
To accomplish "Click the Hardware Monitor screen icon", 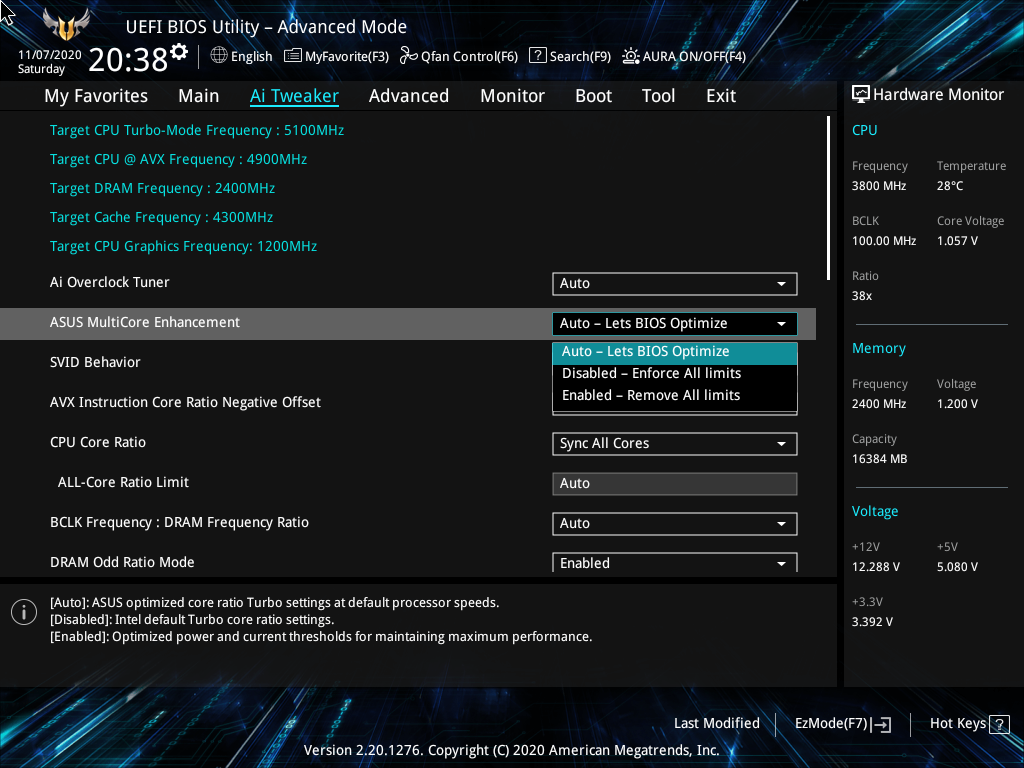I will (861, 95).
